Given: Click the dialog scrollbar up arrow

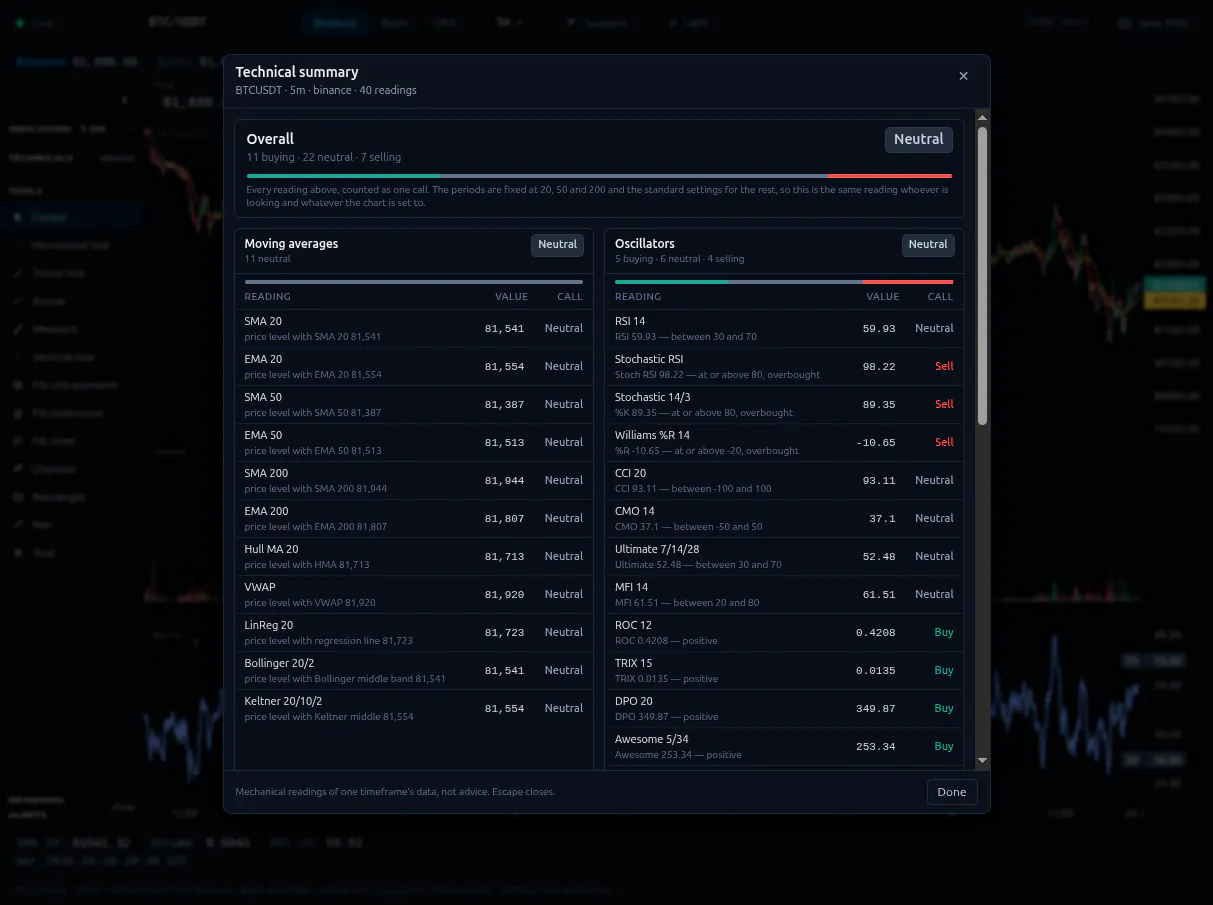Looking at the screenshot, I should [x=982, y=117].
